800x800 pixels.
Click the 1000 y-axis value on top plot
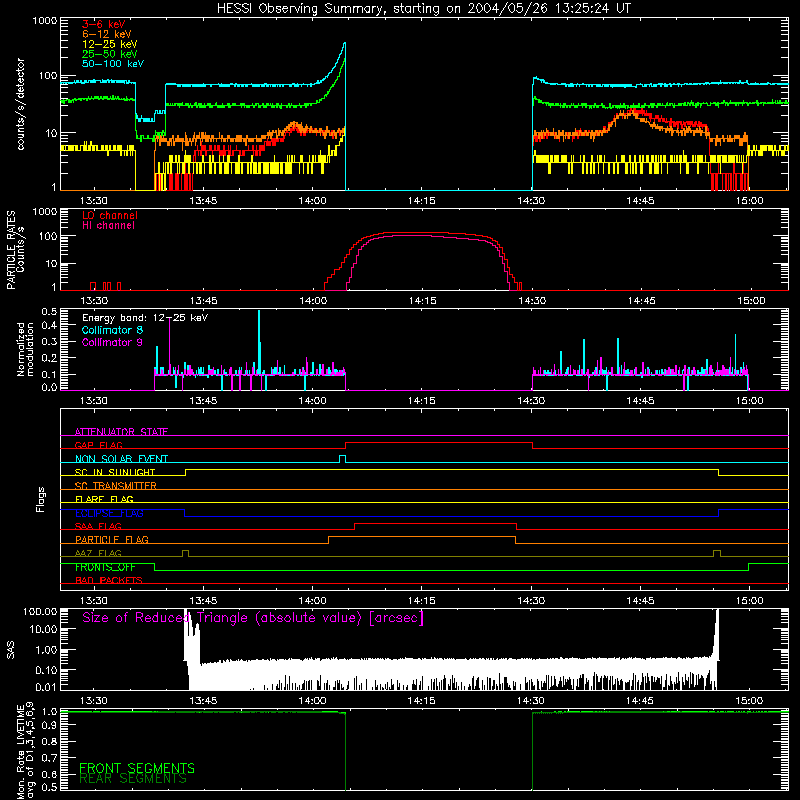coord(45,21)
